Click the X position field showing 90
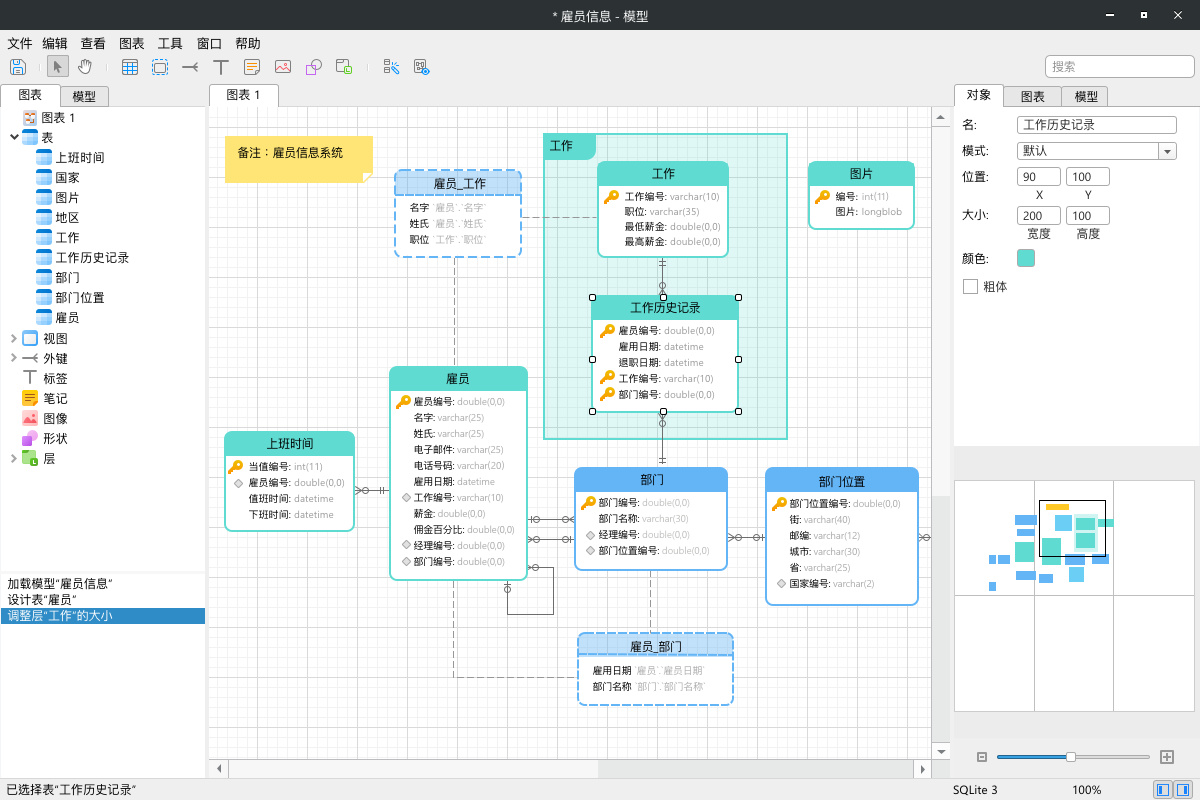Image resolution: width=1200 pixels, height=800 pixels. (x=1039, y=176)
